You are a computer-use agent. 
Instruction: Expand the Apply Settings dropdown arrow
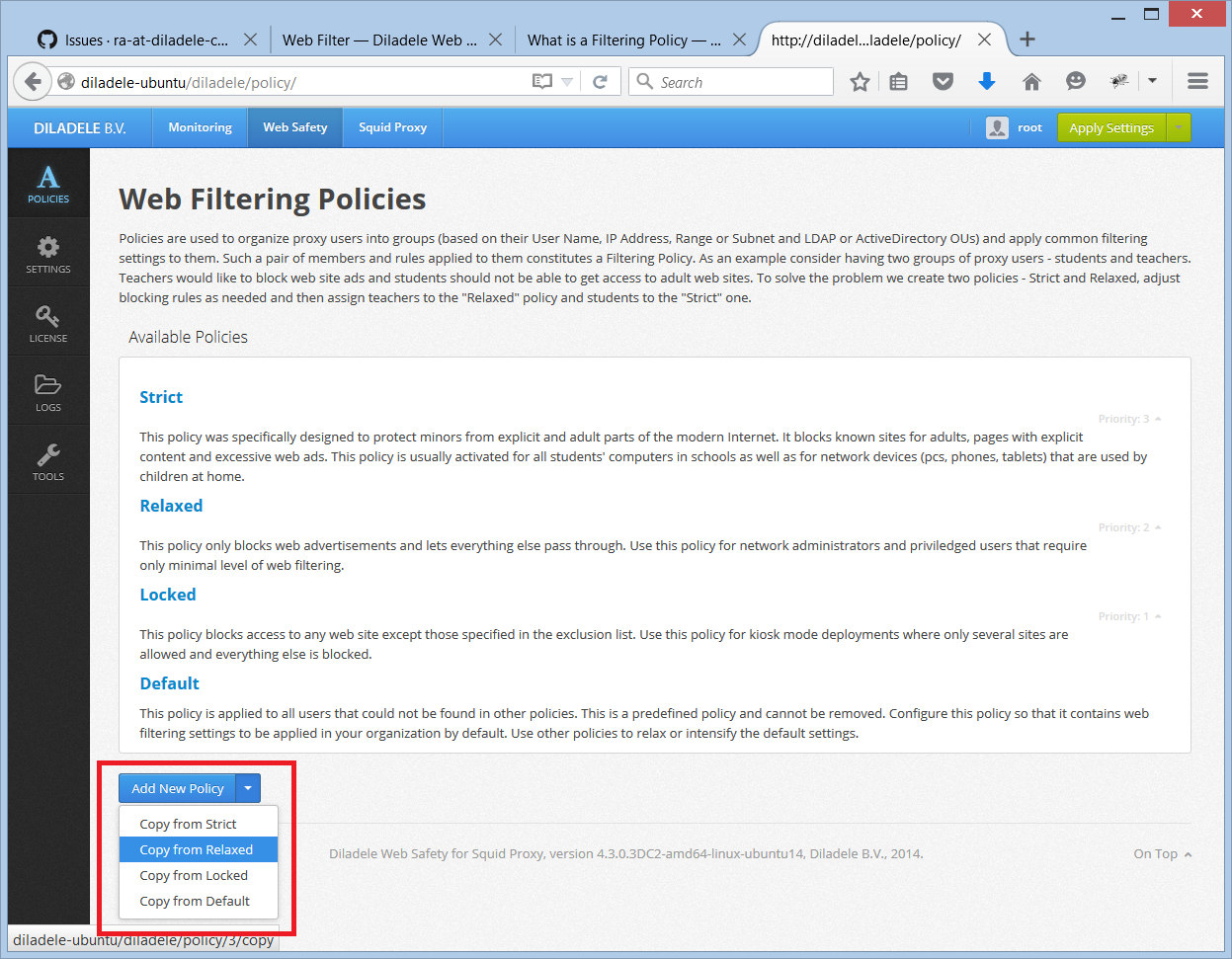point(1179,127)
